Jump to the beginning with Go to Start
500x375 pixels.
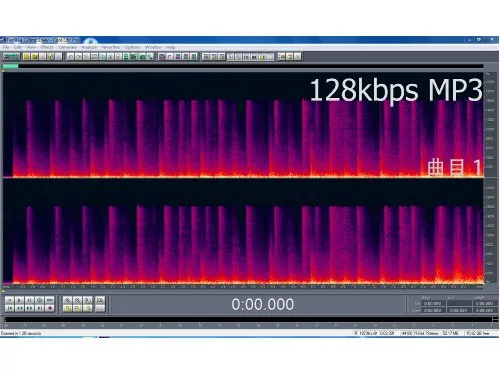pyautogui.click(x=10, y=308)
